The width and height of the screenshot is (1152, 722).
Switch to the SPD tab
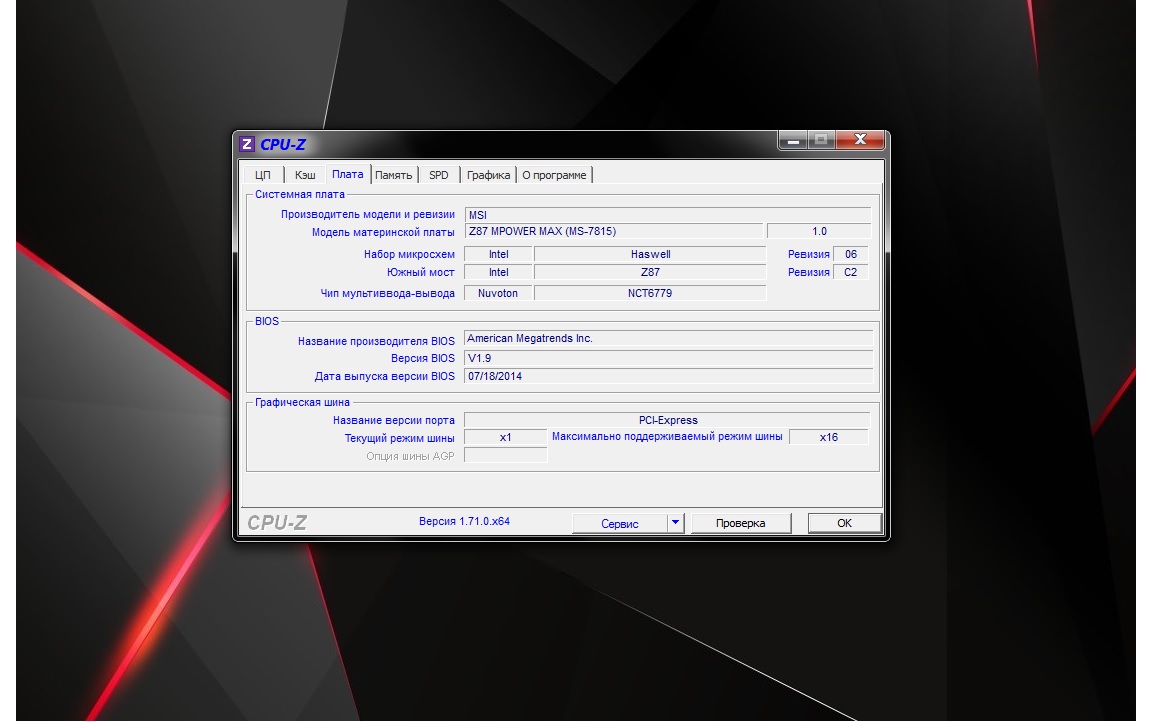(439, 175)
